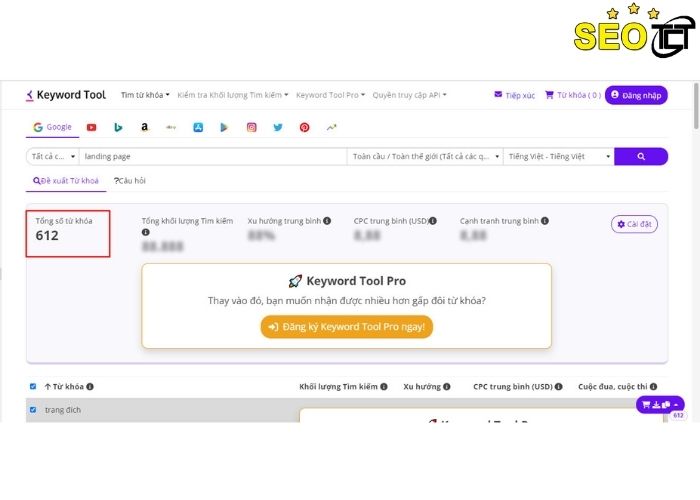Select the Google source tab
This screenshot has height=500, width=700.
[52, 127]
